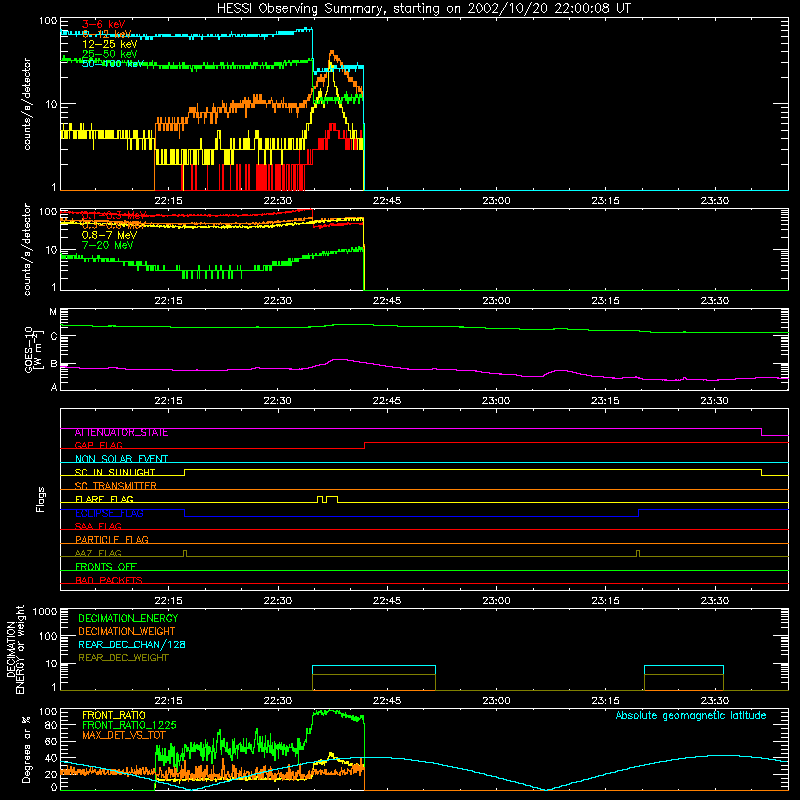This screenshot has width=800, height=800.
Task: Click the DECIMATION_WEIGHT legend label
Action: pos(127,632)
